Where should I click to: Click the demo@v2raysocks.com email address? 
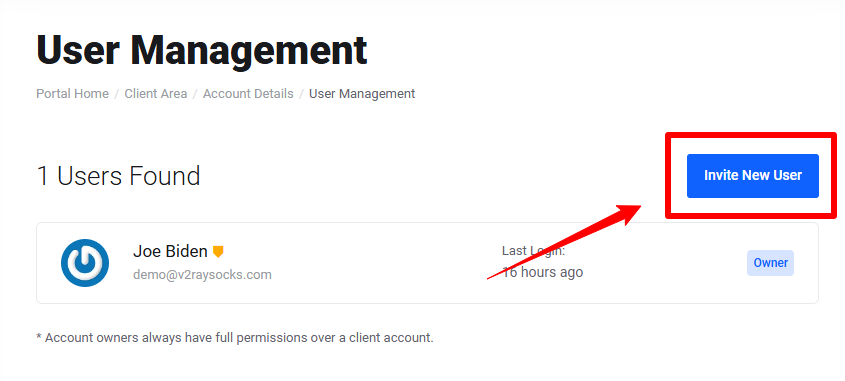click(202, 275)
